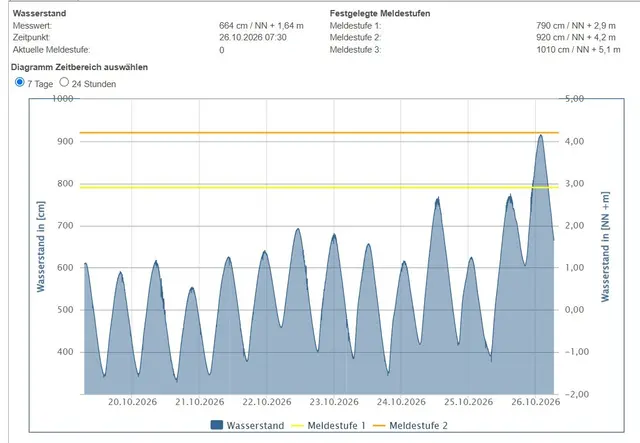
Task: Click the orange Meldestufe 2 threshold line in chart
Action: coord(319,133)
